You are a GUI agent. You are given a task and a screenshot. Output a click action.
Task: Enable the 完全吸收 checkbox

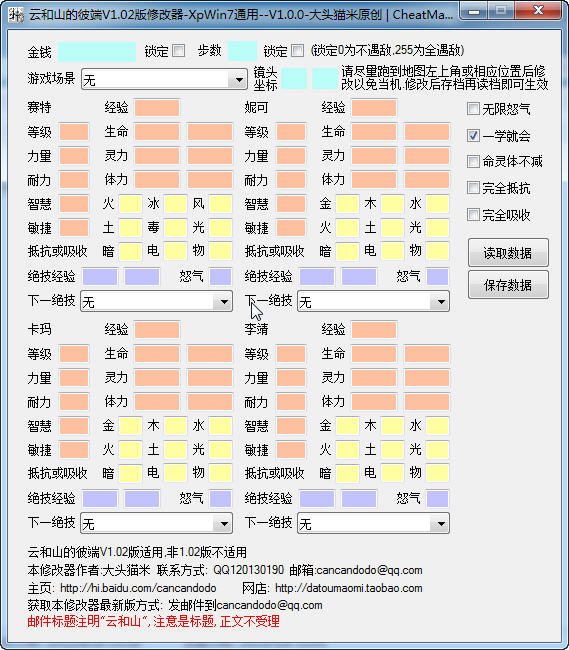tap(473, 215)
